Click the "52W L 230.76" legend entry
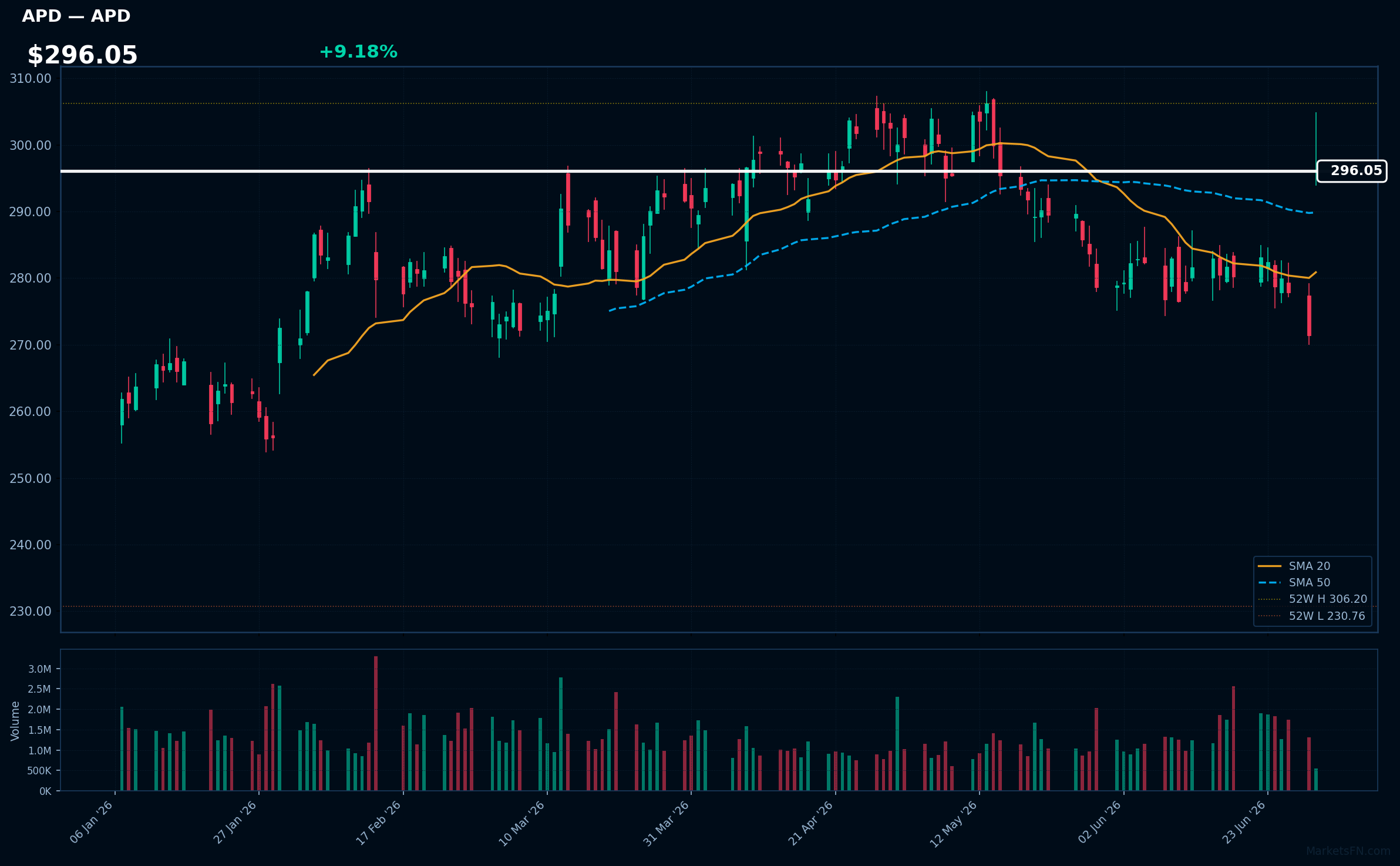 pyautogui.click(x=1312, y=616)
